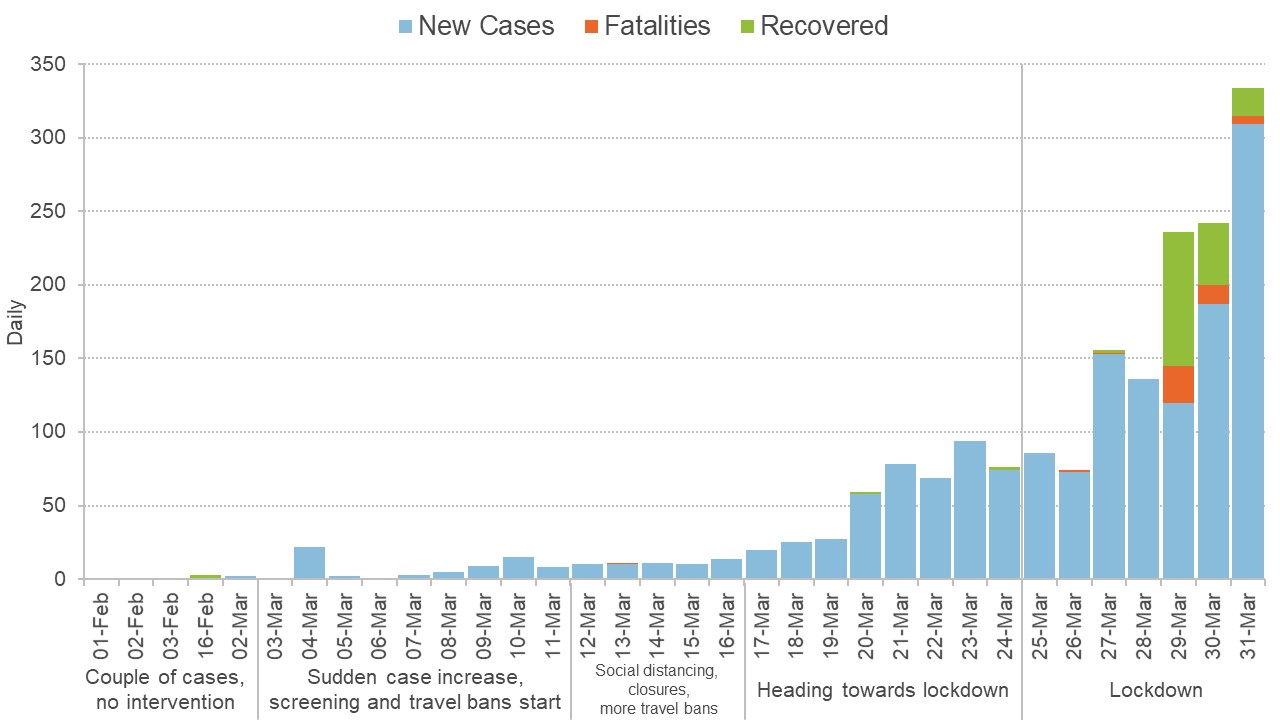1280x720 pixels.
Task: Click the 18-Mar New Cases bar
Action: (x=796, y=560)
